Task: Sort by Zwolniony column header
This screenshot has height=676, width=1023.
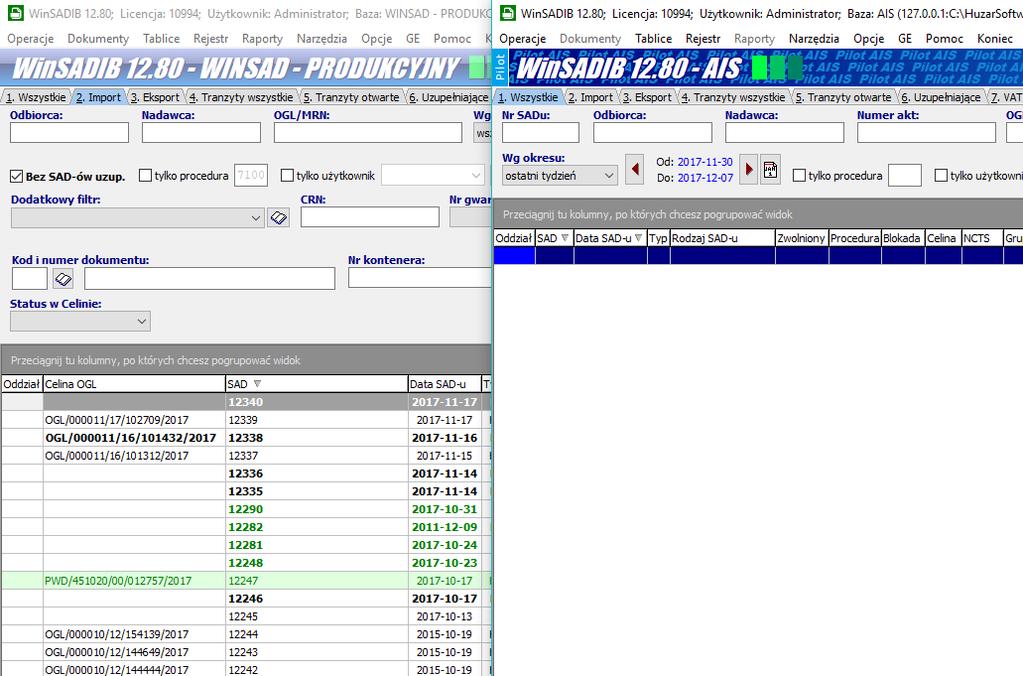Action: [x=801, y=238]
